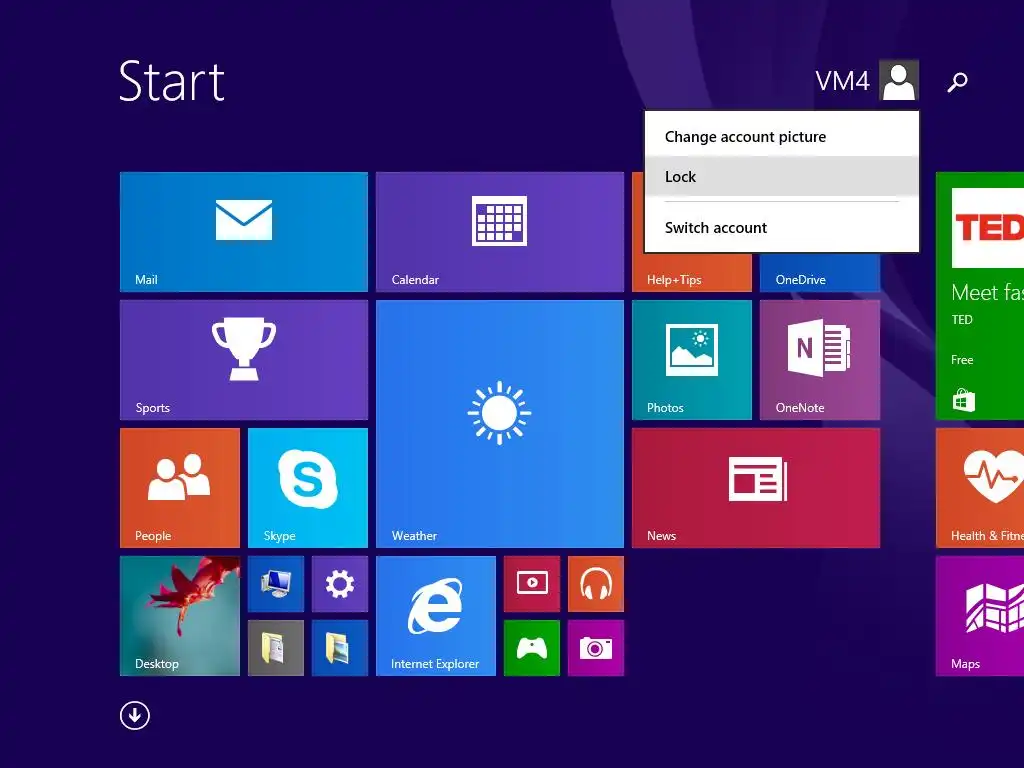Click the search magnifier icon

957,82
